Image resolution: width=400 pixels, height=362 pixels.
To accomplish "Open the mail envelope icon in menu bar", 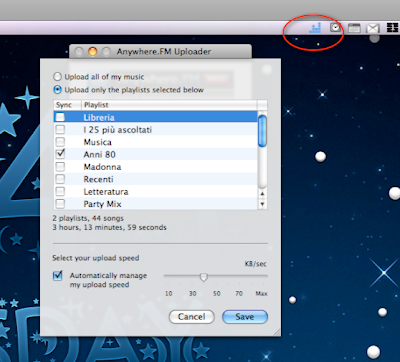I will (x=373, y=28).
